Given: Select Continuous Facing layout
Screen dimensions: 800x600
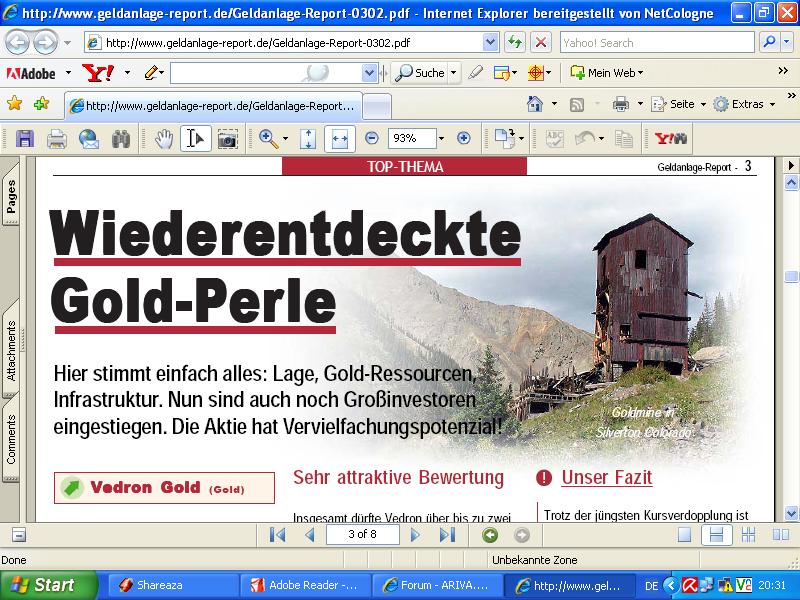Looking at the screenshot, I should click(748, 535).
